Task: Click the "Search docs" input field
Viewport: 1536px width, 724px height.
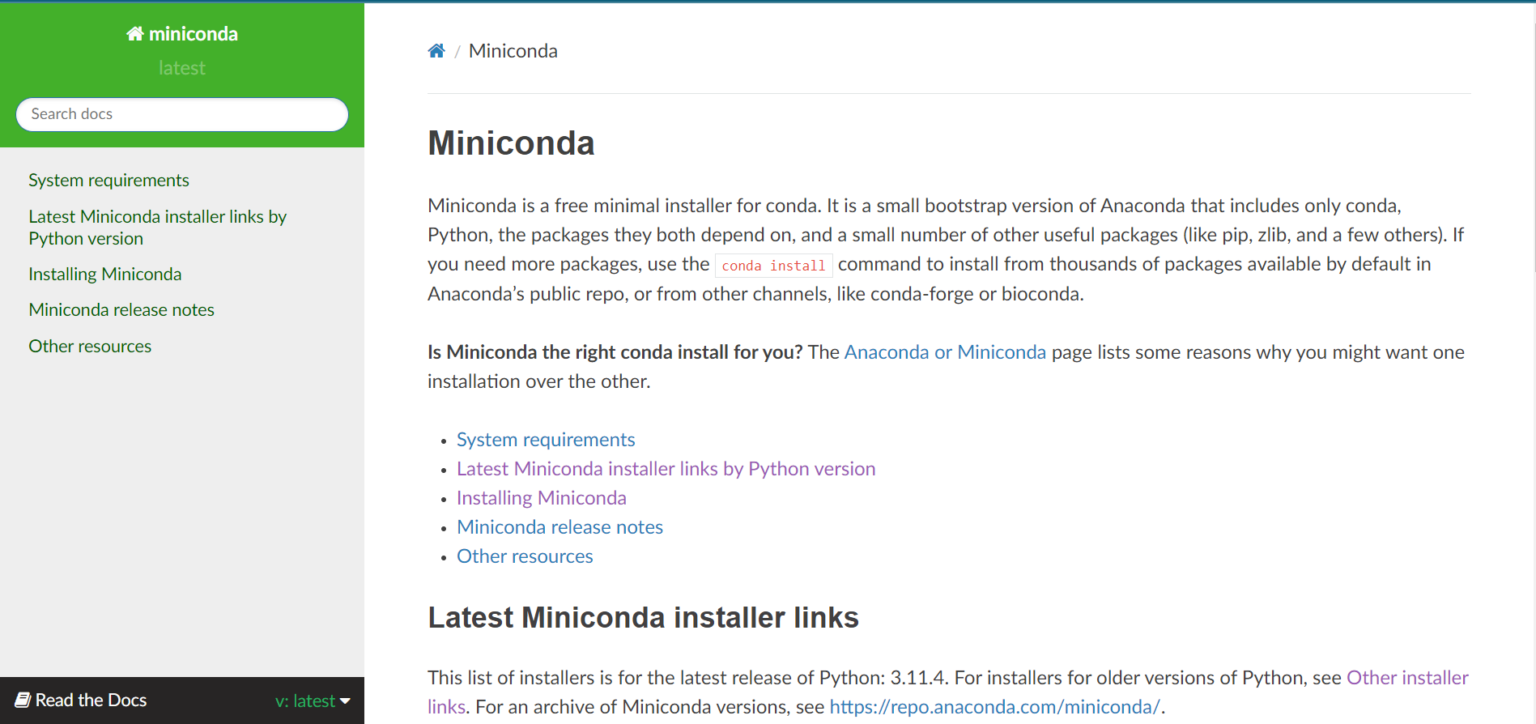Action: click(x=181, y=114)
